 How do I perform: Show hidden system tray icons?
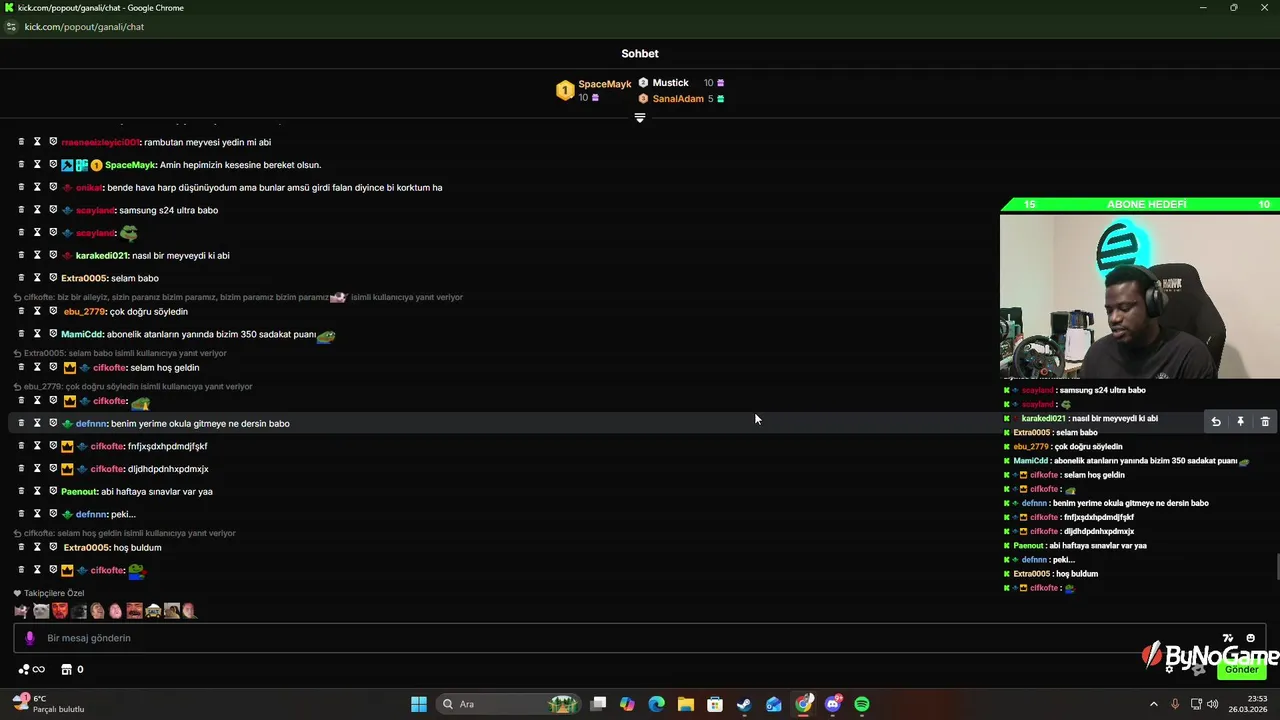point(1153,704)
